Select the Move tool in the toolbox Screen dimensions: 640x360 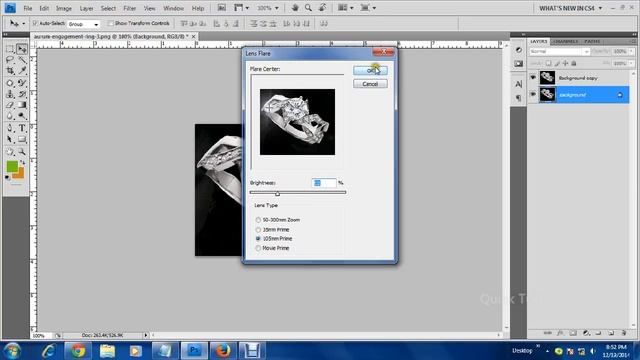[22, 49]
